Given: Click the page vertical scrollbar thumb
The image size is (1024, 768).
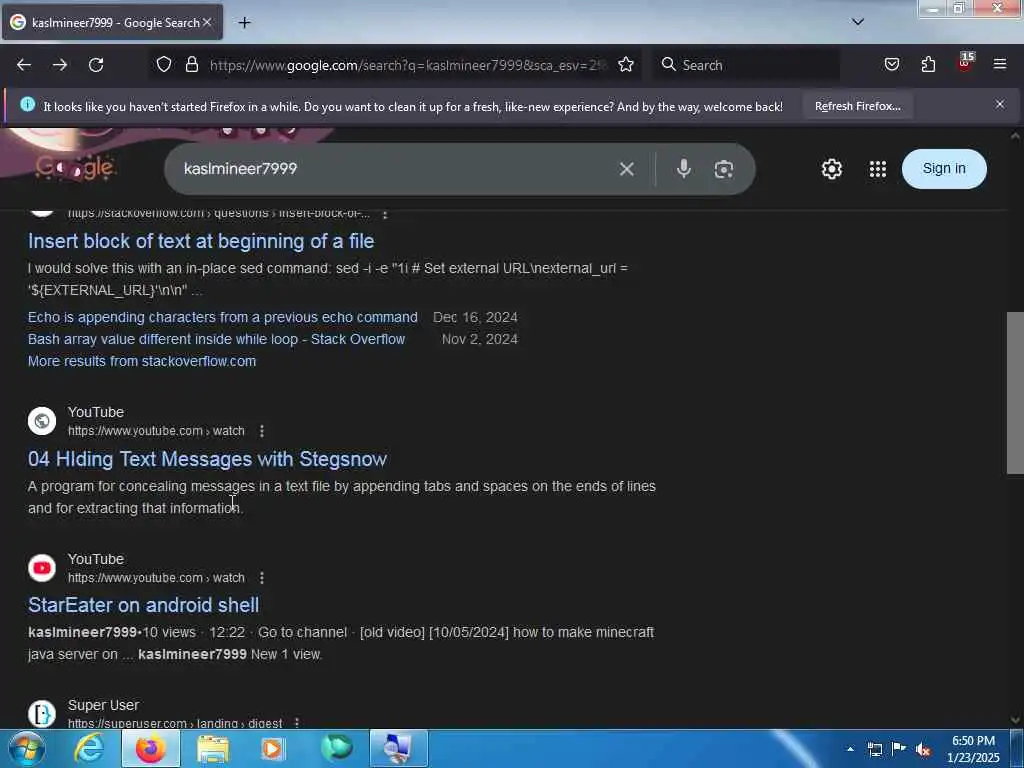Looking at the screenshot, I should click(1014, 392).
